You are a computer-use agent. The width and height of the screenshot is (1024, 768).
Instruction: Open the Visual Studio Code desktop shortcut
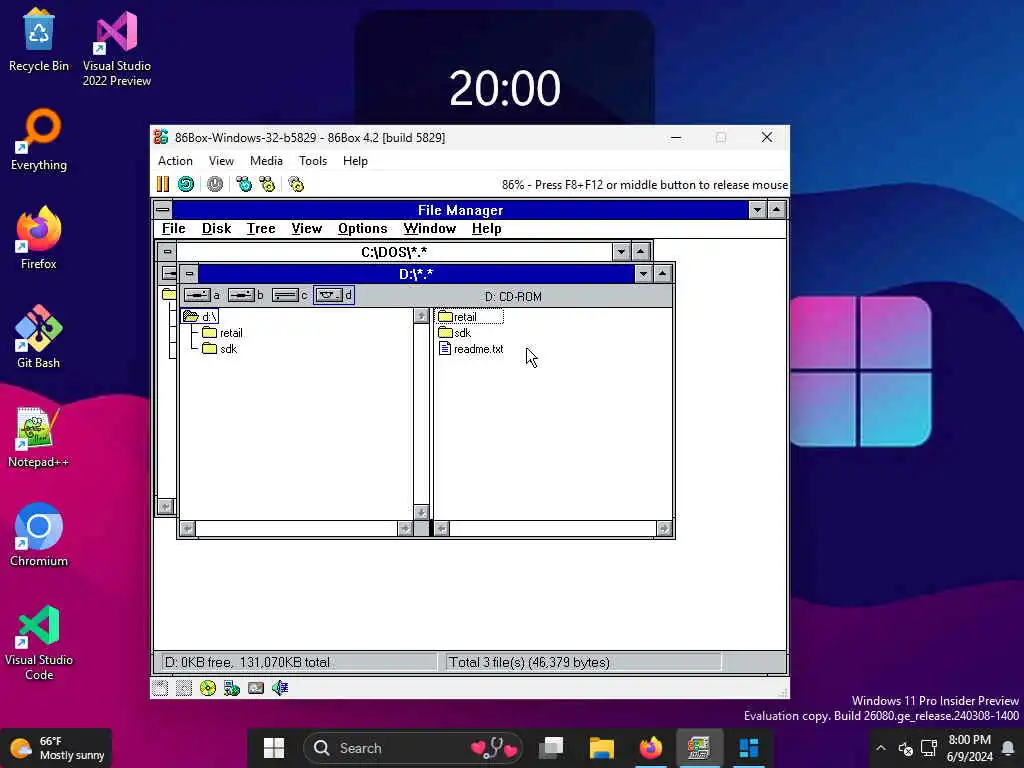point(39,643)
